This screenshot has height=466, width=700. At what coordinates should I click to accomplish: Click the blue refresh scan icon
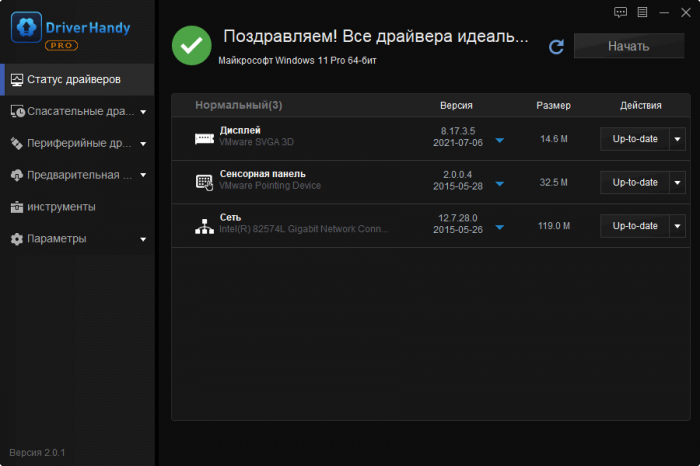click(556, 47)
